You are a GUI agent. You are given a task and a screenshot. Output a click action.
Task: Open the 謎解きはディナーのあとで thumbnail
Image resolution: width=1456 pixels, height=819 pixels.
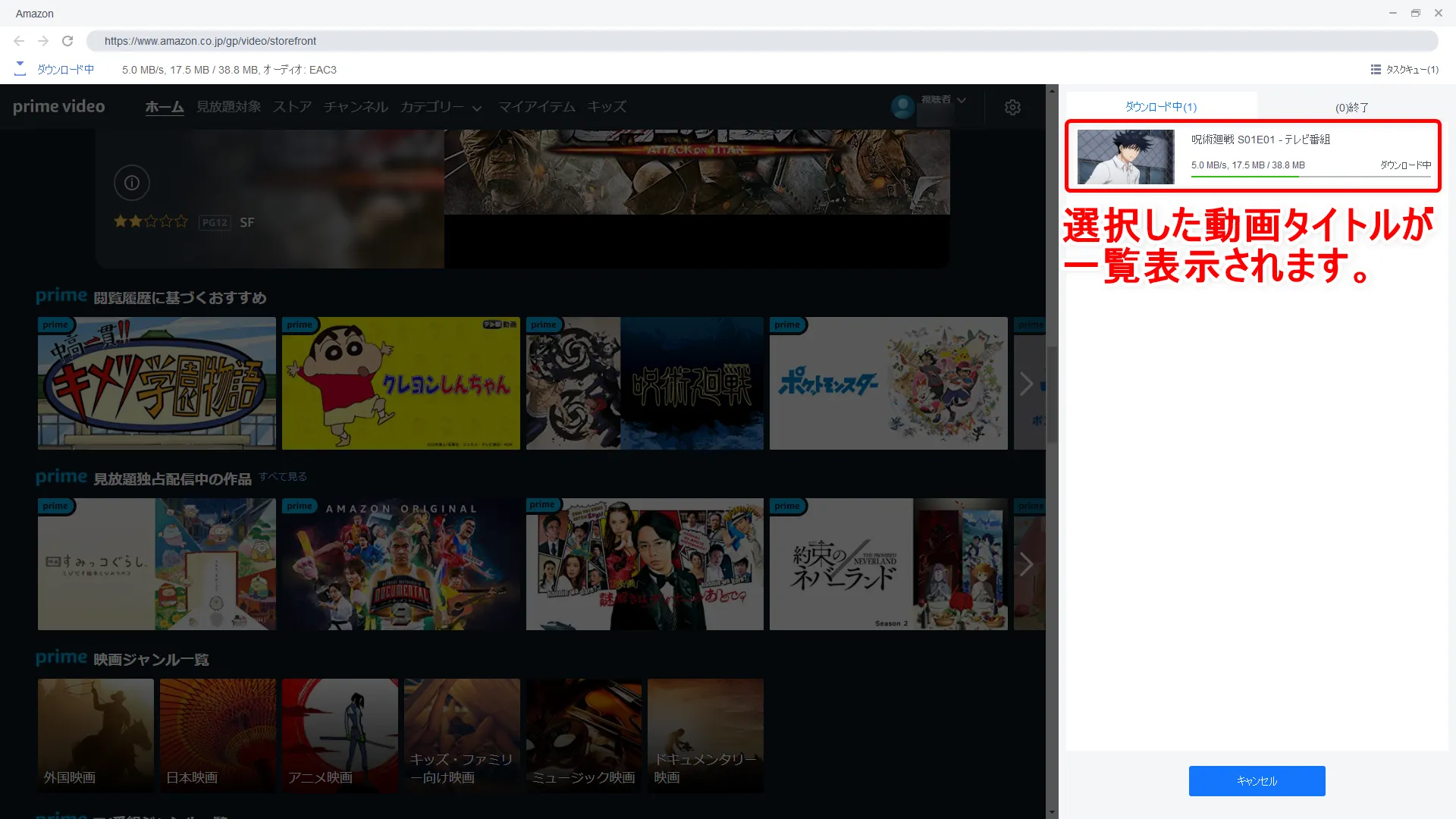point(645,564)
